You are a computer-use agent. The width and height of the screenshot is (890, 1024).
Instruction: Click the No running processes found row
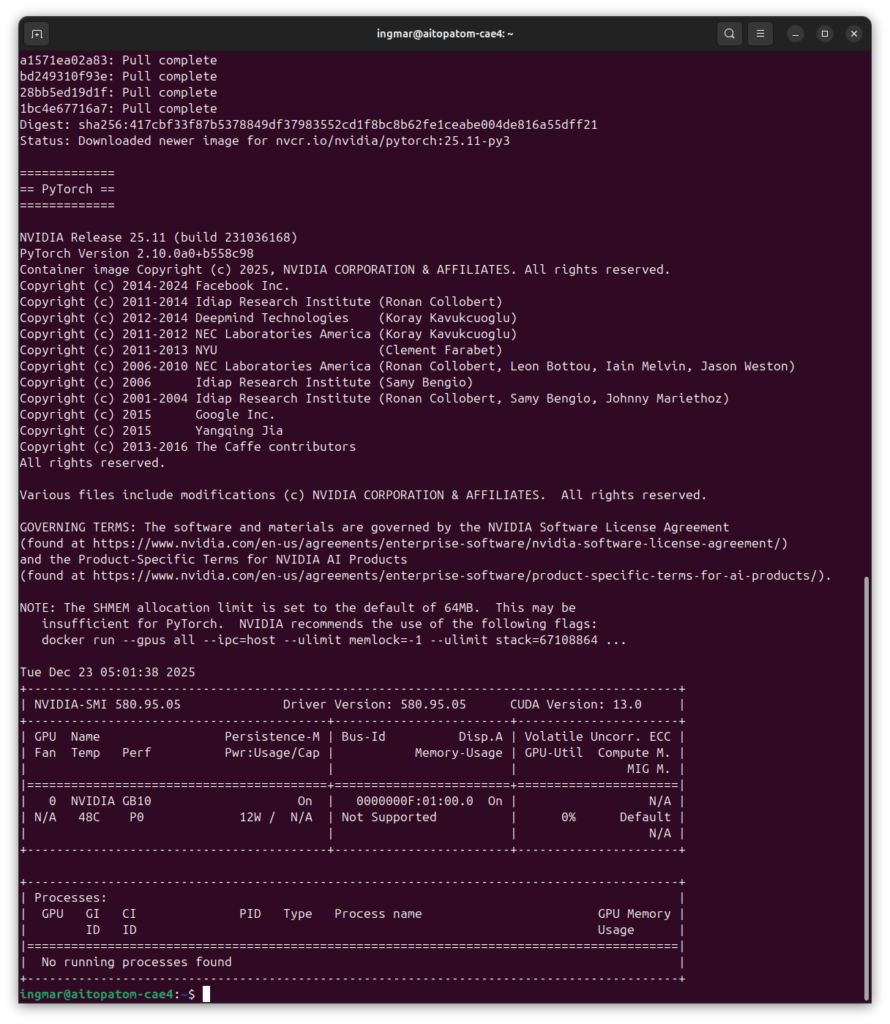[136, 962]
